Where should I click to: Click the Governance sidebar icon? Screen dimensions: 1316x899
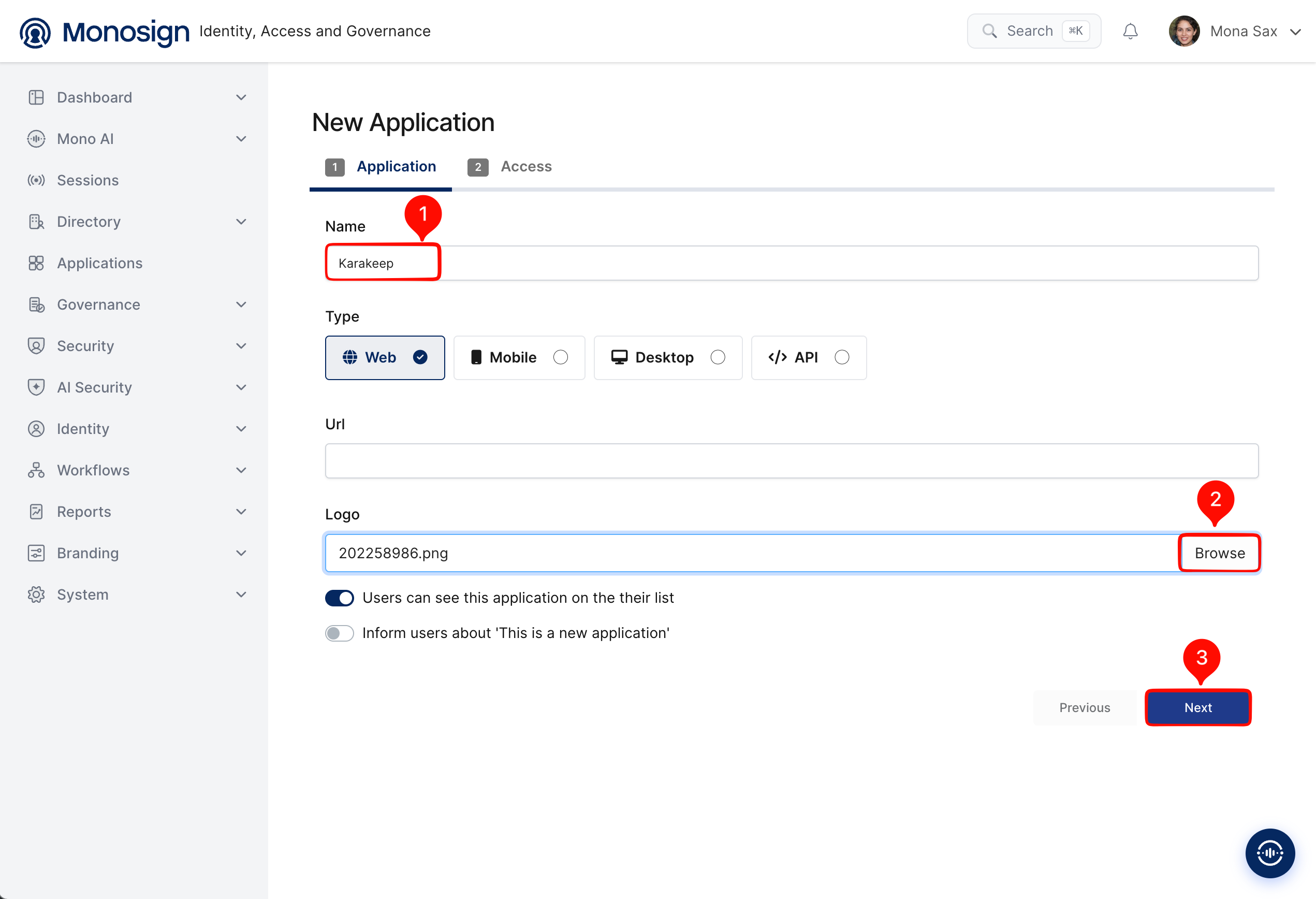pos(36,304)
